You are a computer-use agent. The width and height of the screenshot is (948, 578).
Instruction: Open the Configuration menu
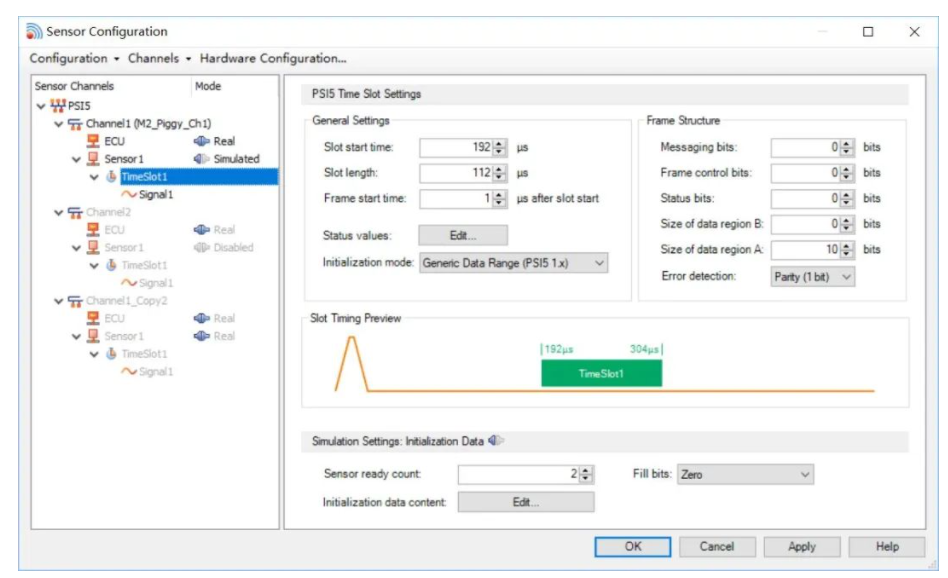(x=74, y=59)
